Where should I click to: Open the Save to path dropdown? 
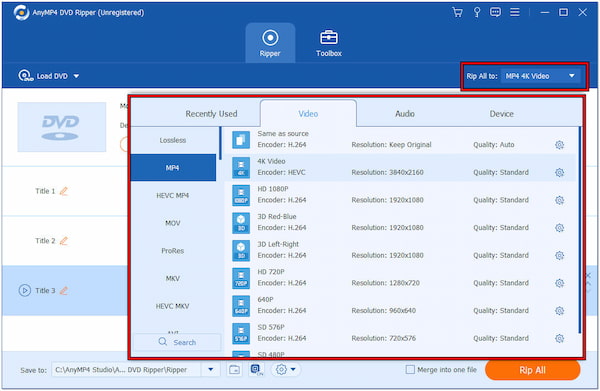(x=210, y=370)
